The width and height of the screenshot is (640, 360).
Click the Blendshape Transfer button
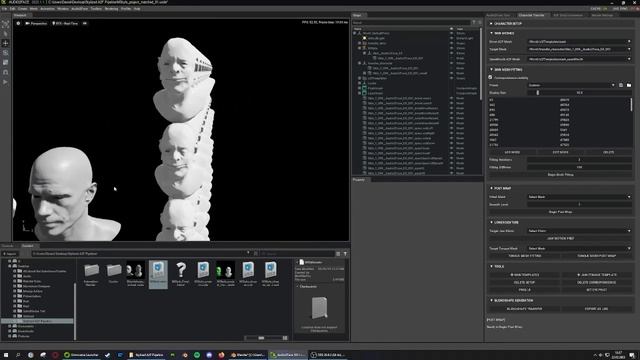[524, 309]
